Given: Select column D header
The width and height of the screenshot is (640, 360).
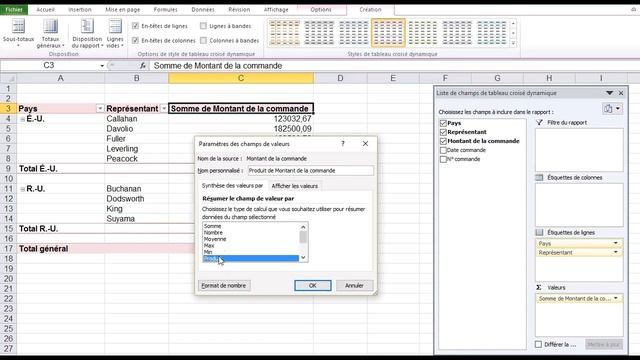Looking at the screenshot, I should point(340,78).
